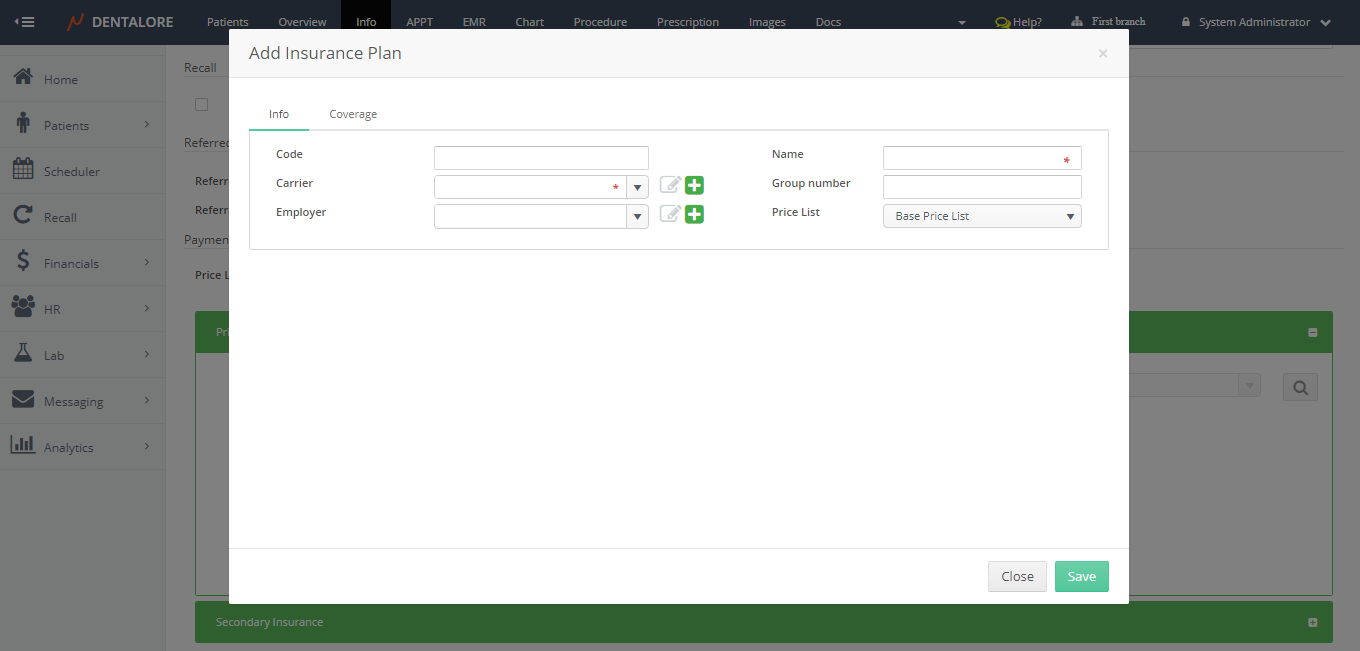Save the insurance plan
The image size is (1360, 651).
pyautogui.click(x=1081, y=576)
